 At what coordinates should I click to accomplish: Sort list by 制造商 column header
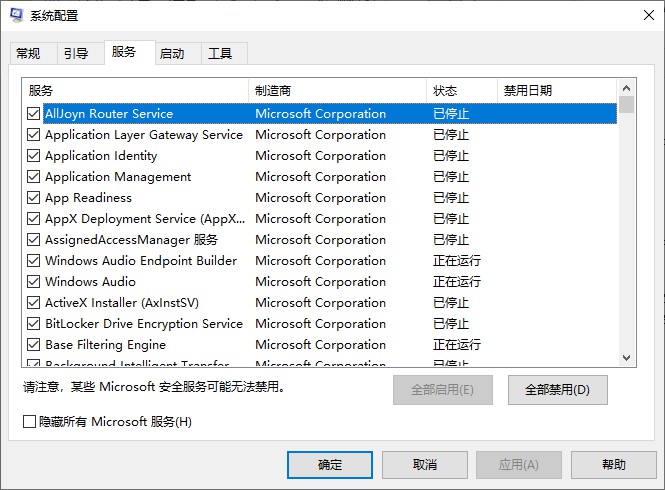coord(336,91)
